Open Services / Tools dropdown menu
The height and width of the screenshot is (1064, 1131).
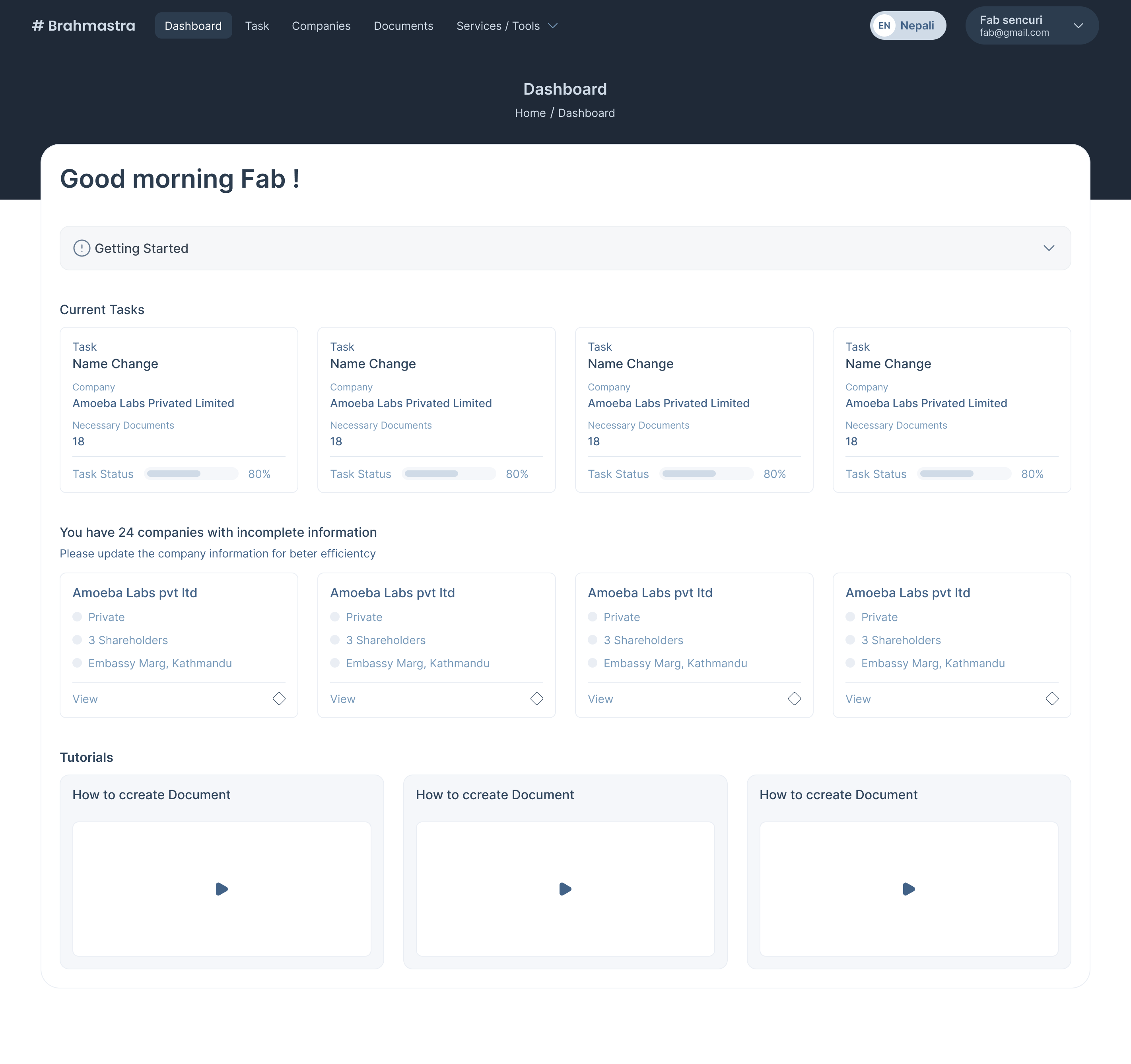tap(506, 25)
